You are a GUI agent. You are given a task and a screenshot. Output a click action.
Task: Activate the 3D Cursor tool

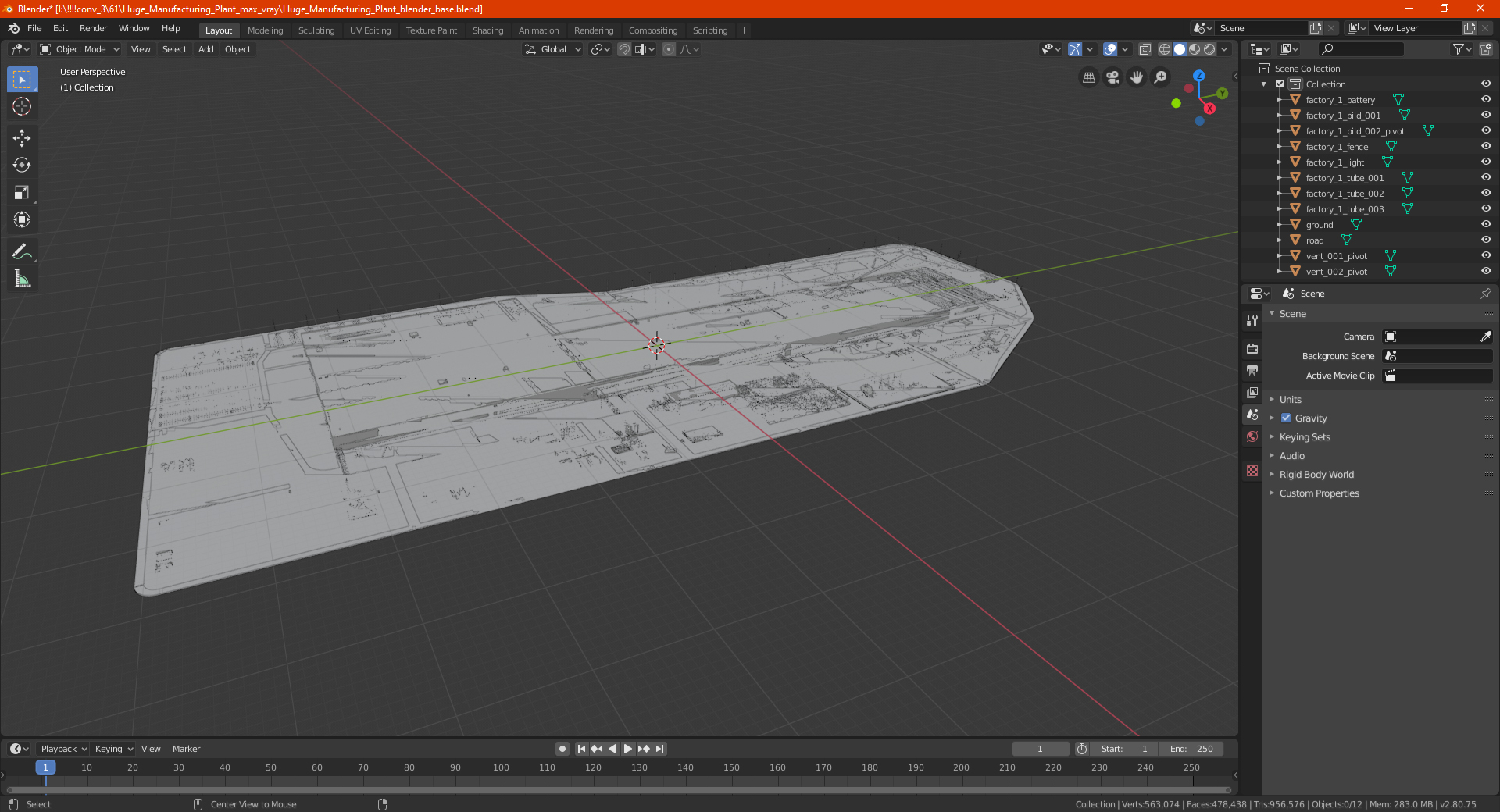point(22,107)
